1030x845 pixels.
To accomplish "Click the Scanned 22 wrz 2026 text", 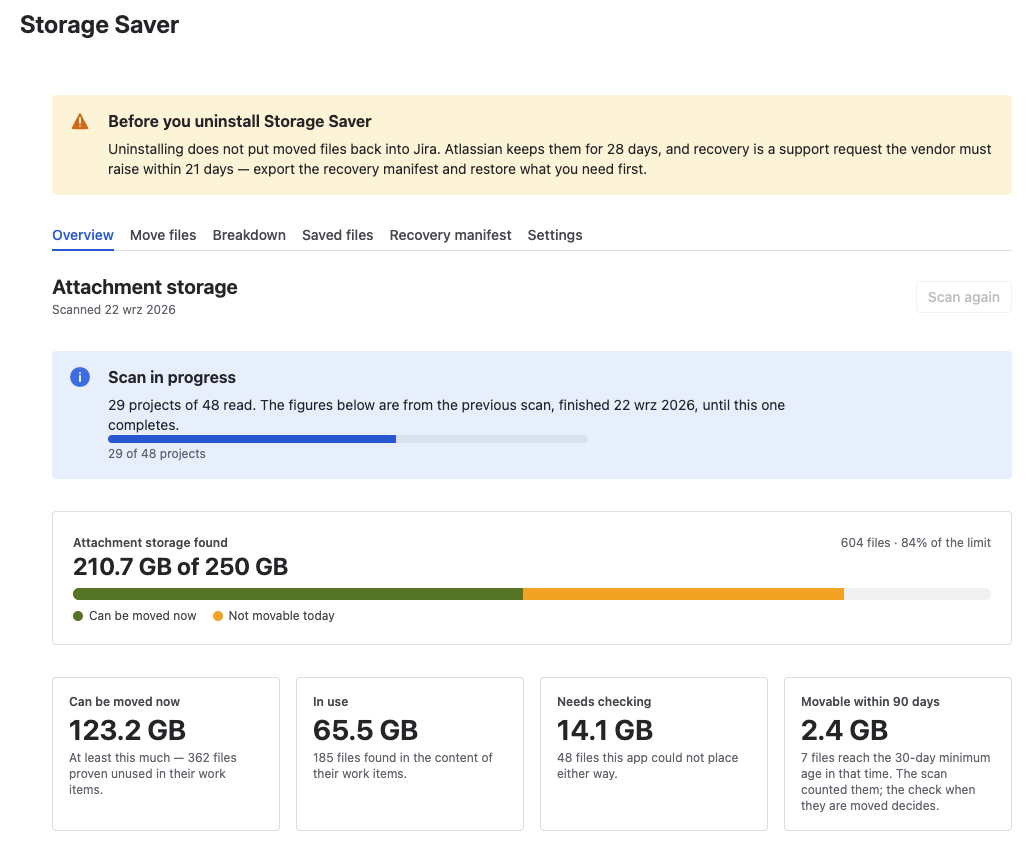I will [x=114, y=309].
